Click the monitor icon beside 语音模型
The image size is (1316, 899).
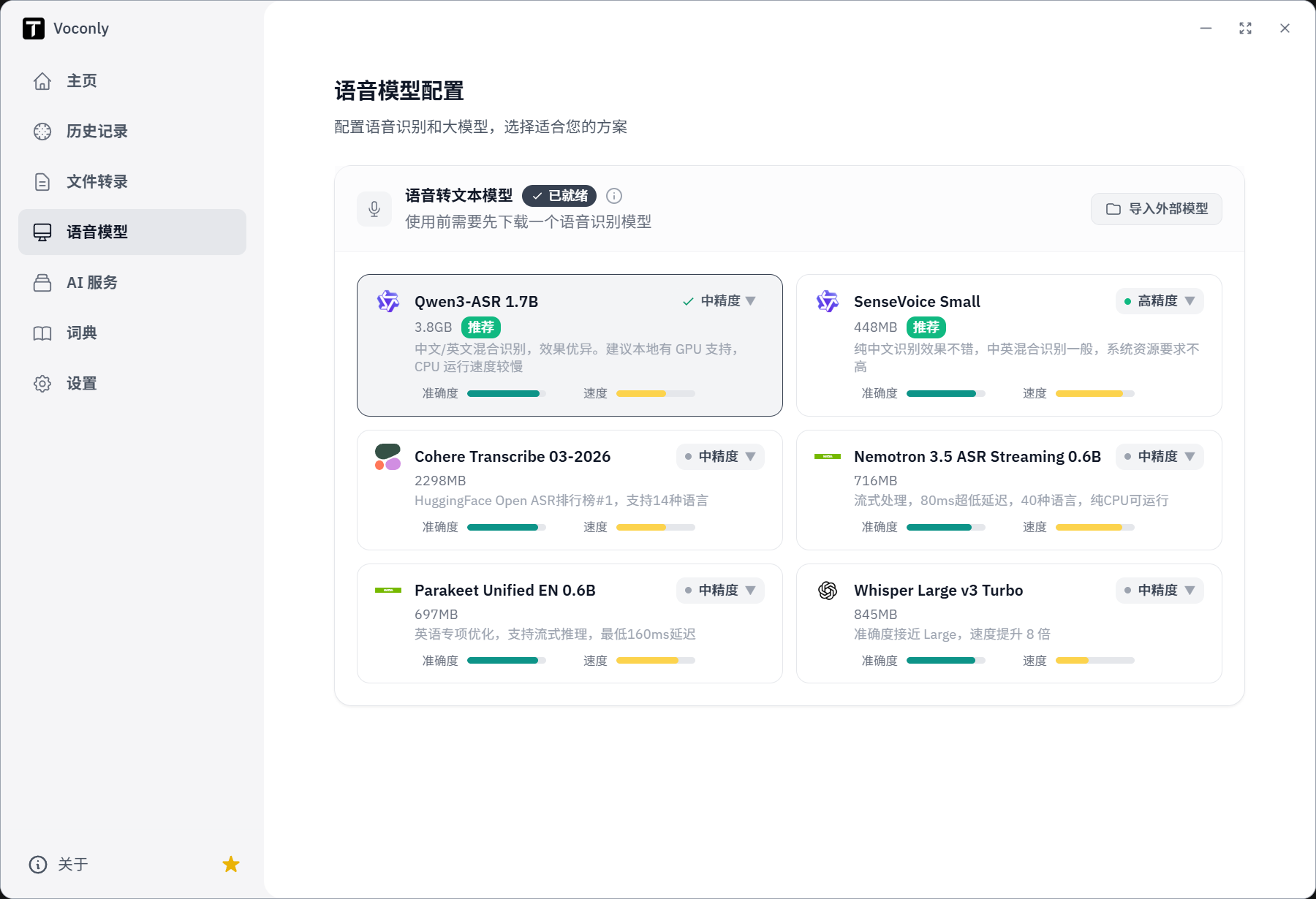[x=42, y=232]
